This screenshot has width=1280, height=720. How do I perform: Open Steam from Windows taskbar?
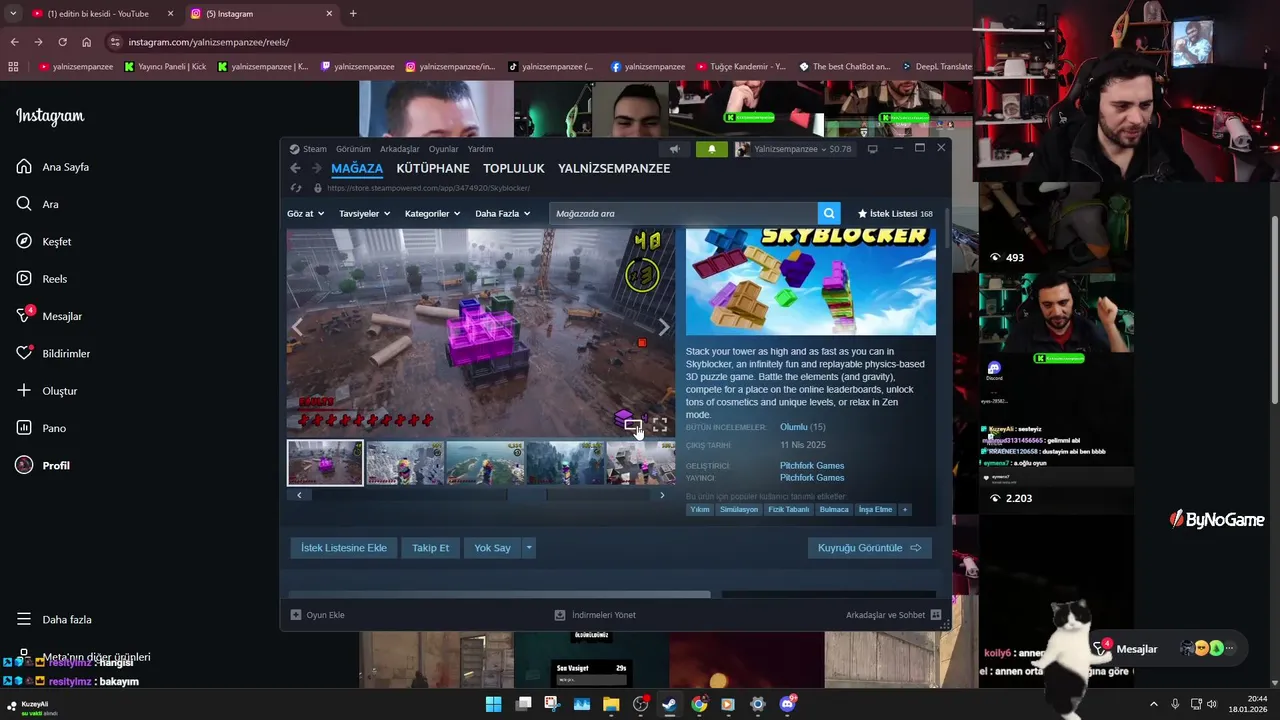[x=669, y=704]
